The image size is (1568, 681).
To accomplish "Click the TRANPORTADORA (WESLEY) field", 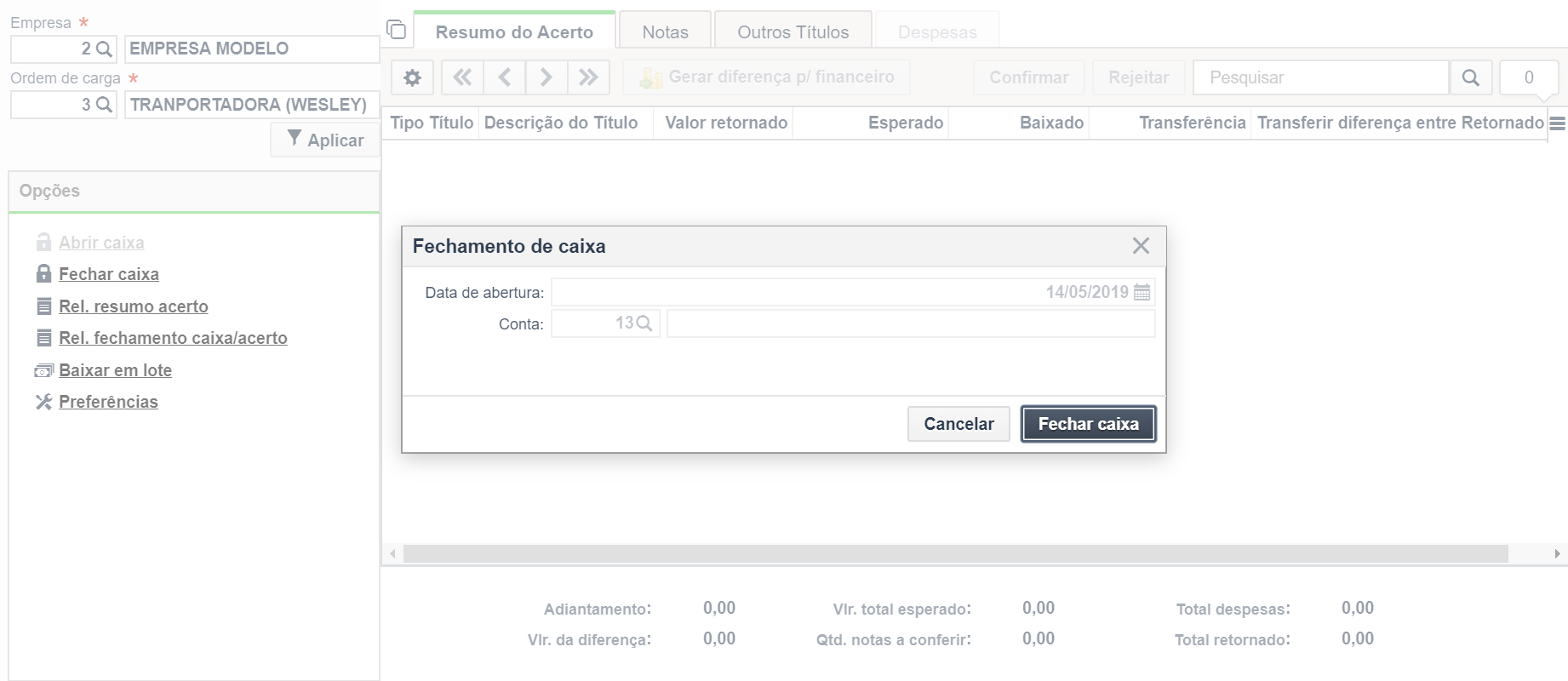I will click(252, 105).
